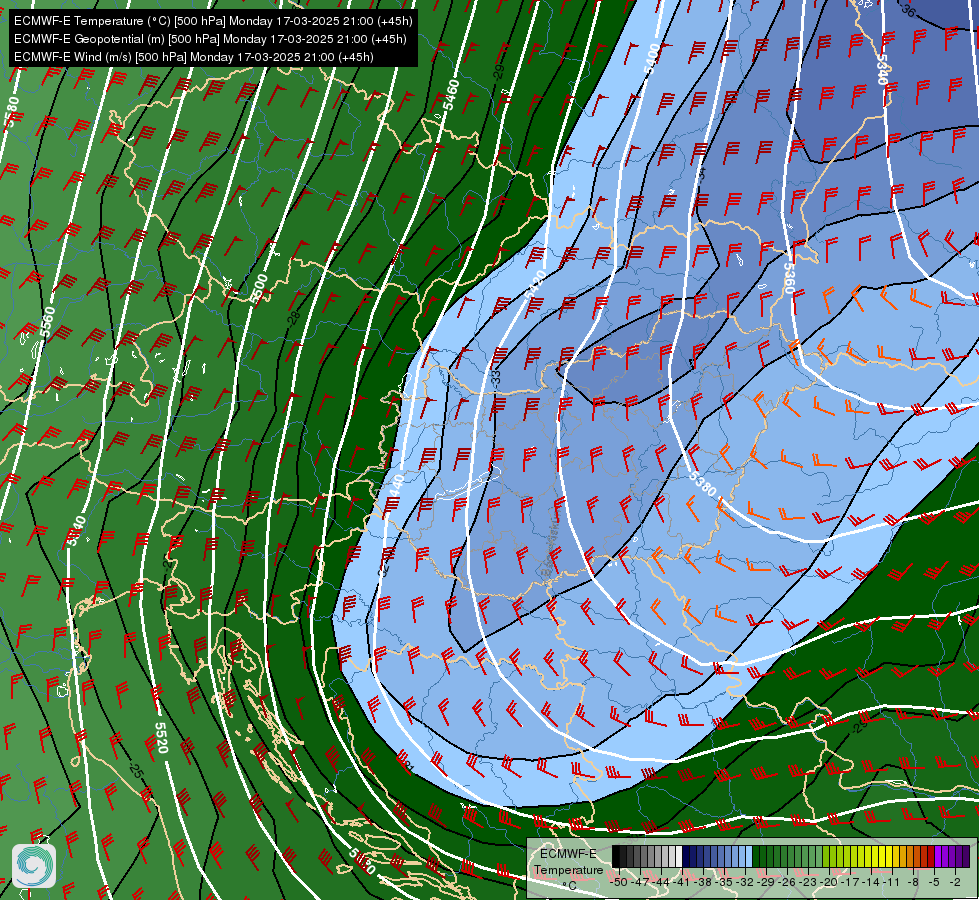Image resolution: width=979 pixels, height=900 pixels.
Task: Click the 5380 geopotential contour label
Action: point(704,484)
